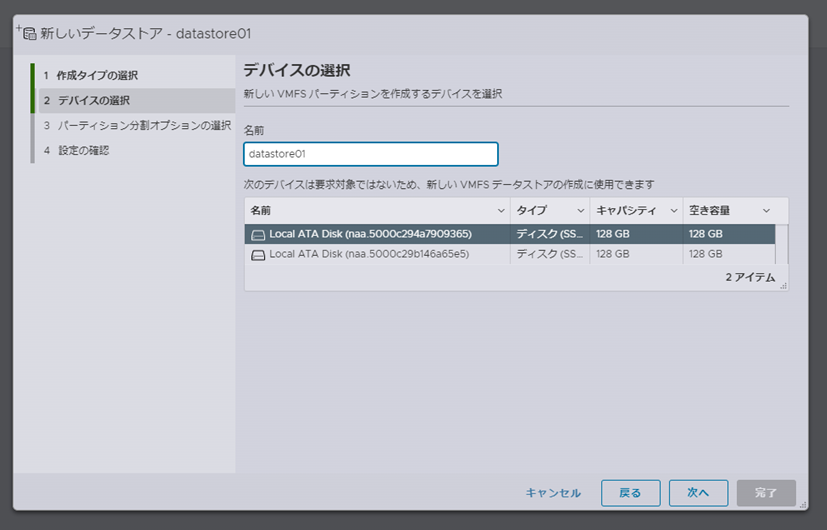Select step 3 パーティション分割オプションの選択
The height and width of the screenshot is (530, 827).
coord(137,126)
